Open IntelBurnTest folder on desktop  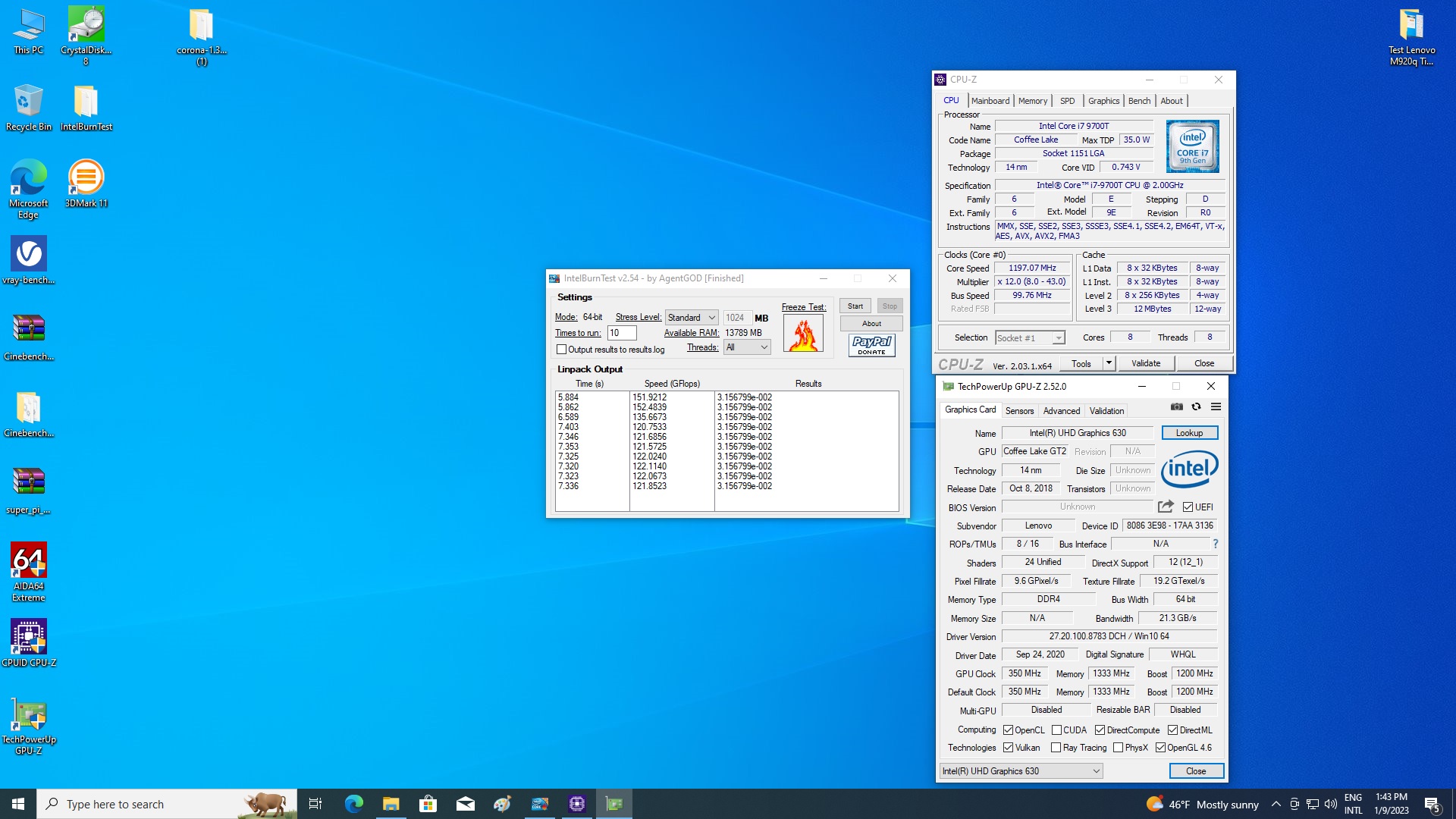coord(86,108)
